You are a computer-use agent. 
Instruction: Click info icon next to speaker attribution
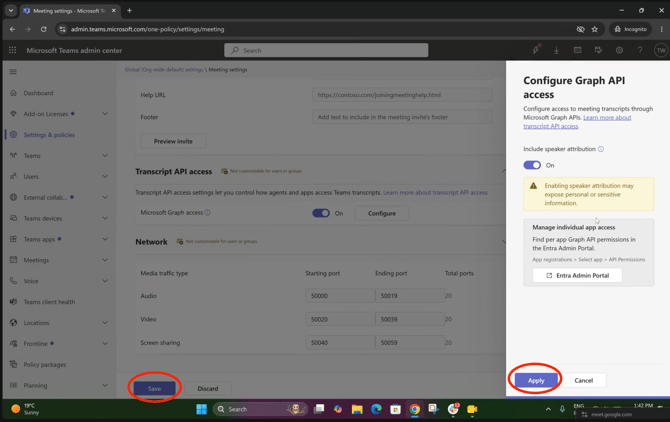tap(601, 149)
